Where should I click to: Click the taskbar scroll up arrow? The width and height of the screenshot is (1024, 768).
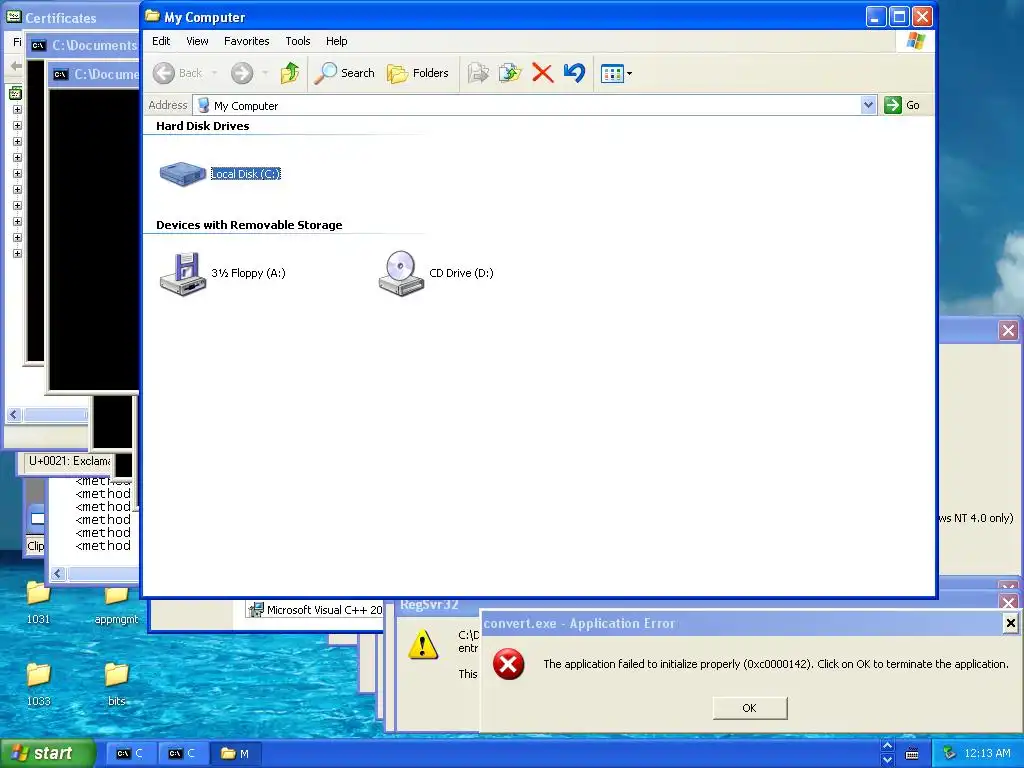[887, 746]
